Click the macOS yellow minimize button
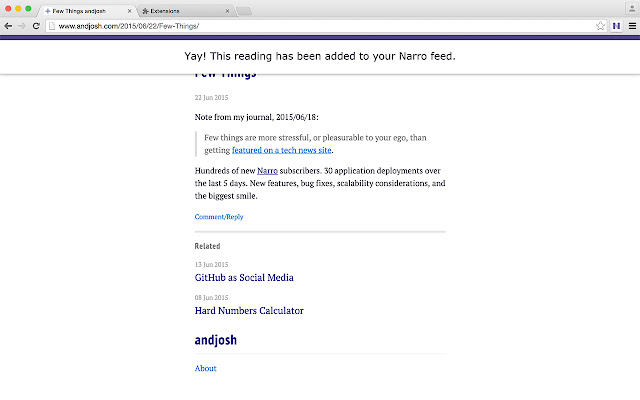The image size is (640, 400). pyautogui.click(x=18, y=9)
